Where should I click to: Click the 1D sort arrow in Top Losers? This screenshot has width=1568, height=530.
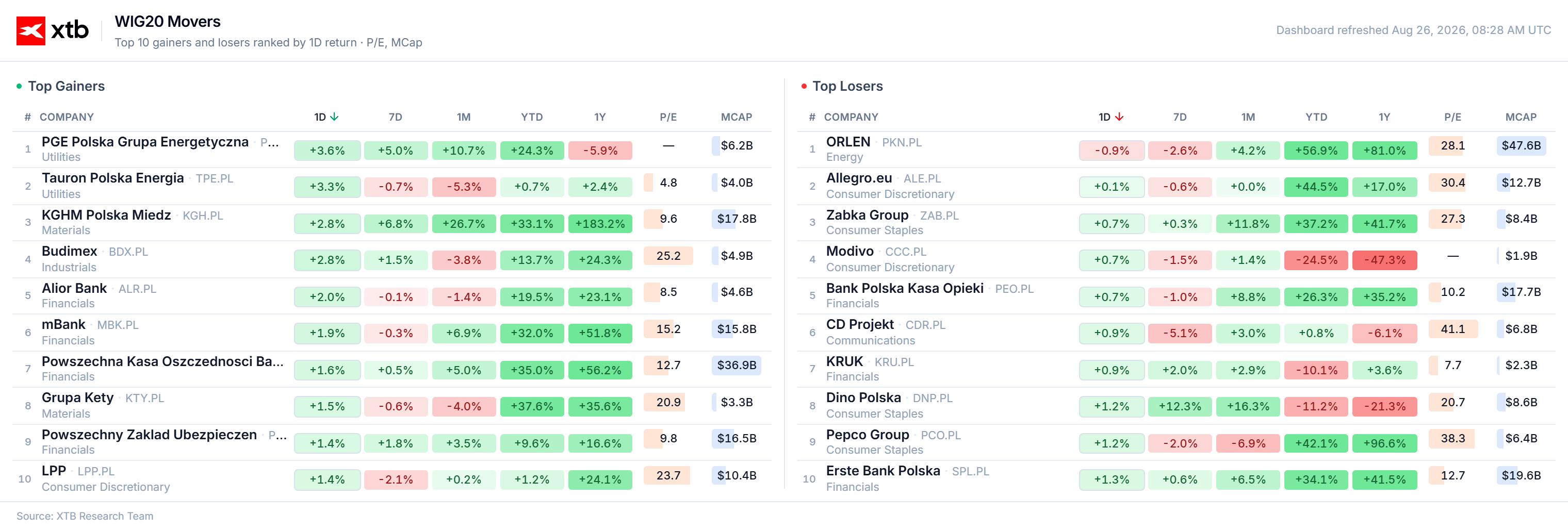pos(1119,117)
